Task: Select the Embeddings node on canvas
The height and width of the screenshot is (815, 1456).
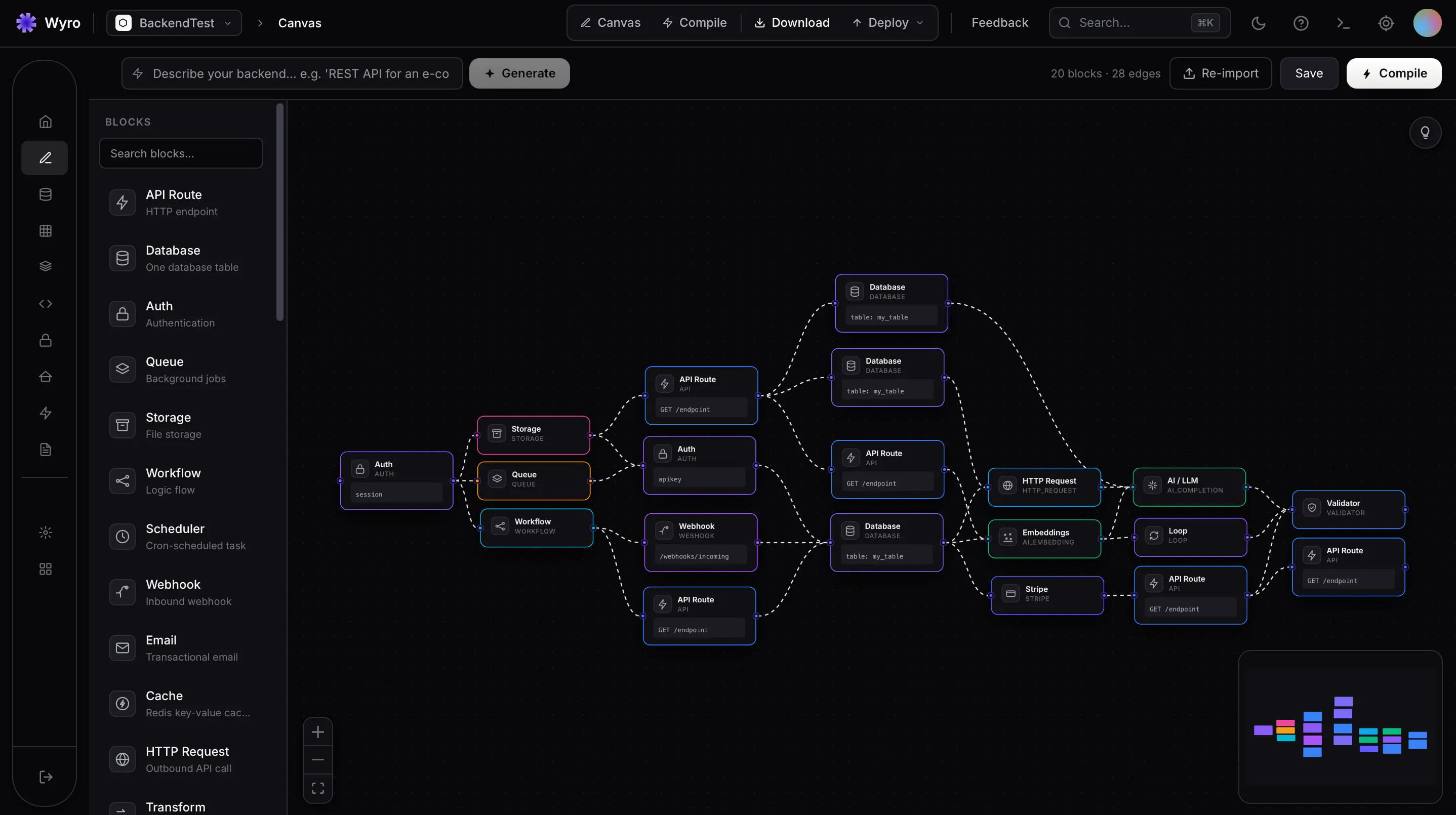Action: click(1044, 539)
